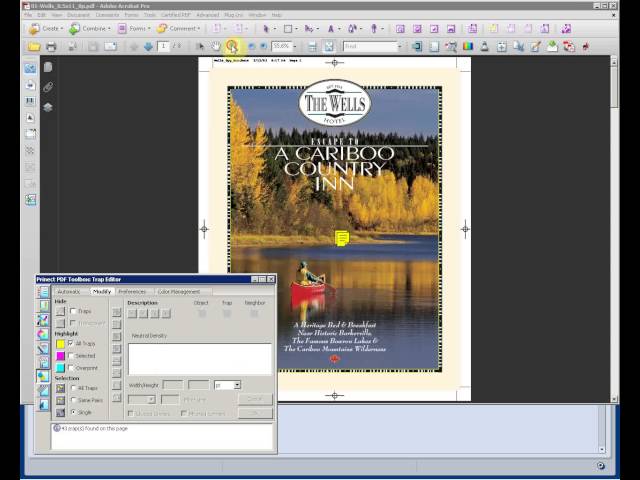Viewport: 640px width, 480px height.
Task: Open the Forms dropdown
Action: click(x=134, y=29)
